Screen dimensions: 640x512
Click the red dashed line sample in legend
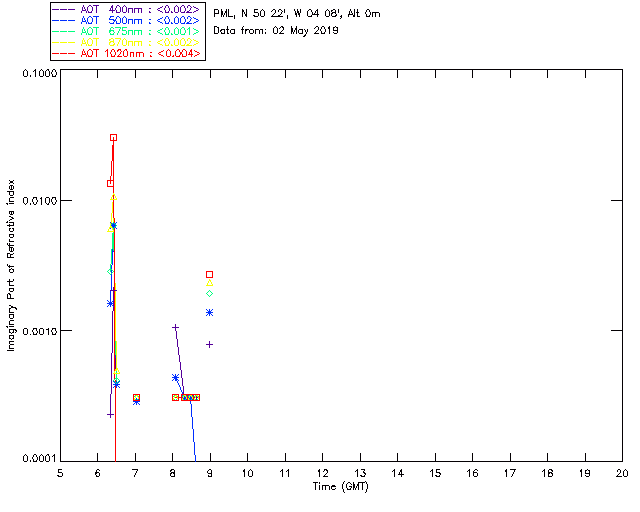pyautogui.click(x=64, y=53)
